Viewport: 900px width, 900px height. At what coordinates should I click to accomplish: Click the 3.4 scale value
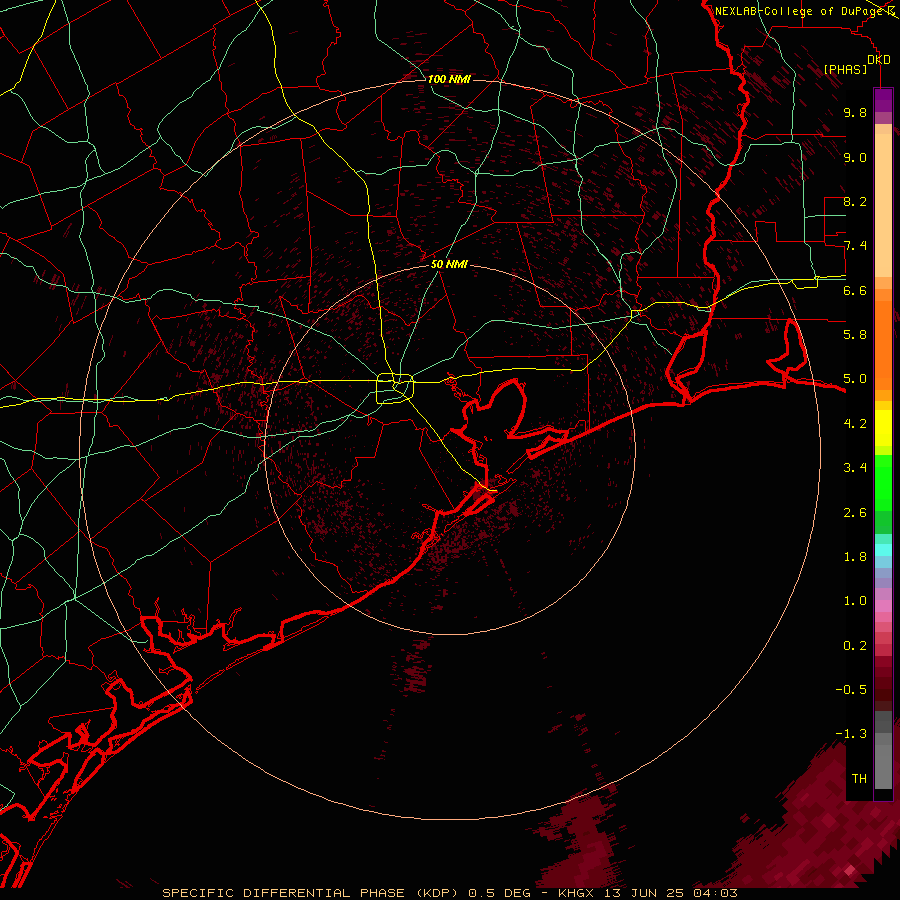pyautogui.click(x=855, y=468)
